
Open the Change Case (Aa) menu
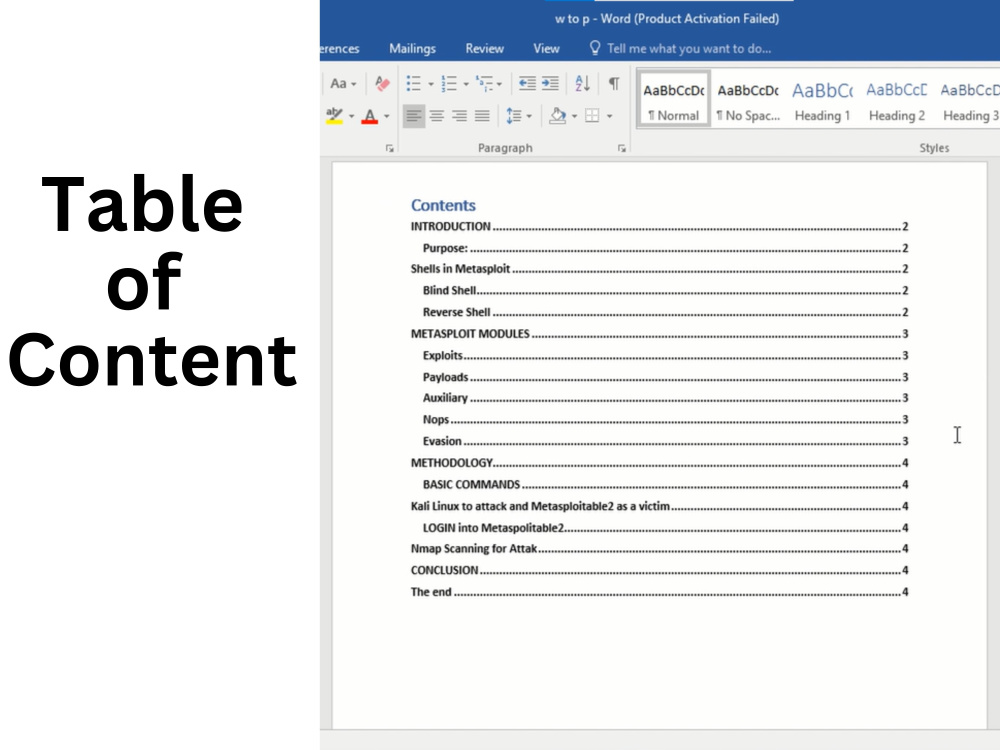(x=343, y=84)
